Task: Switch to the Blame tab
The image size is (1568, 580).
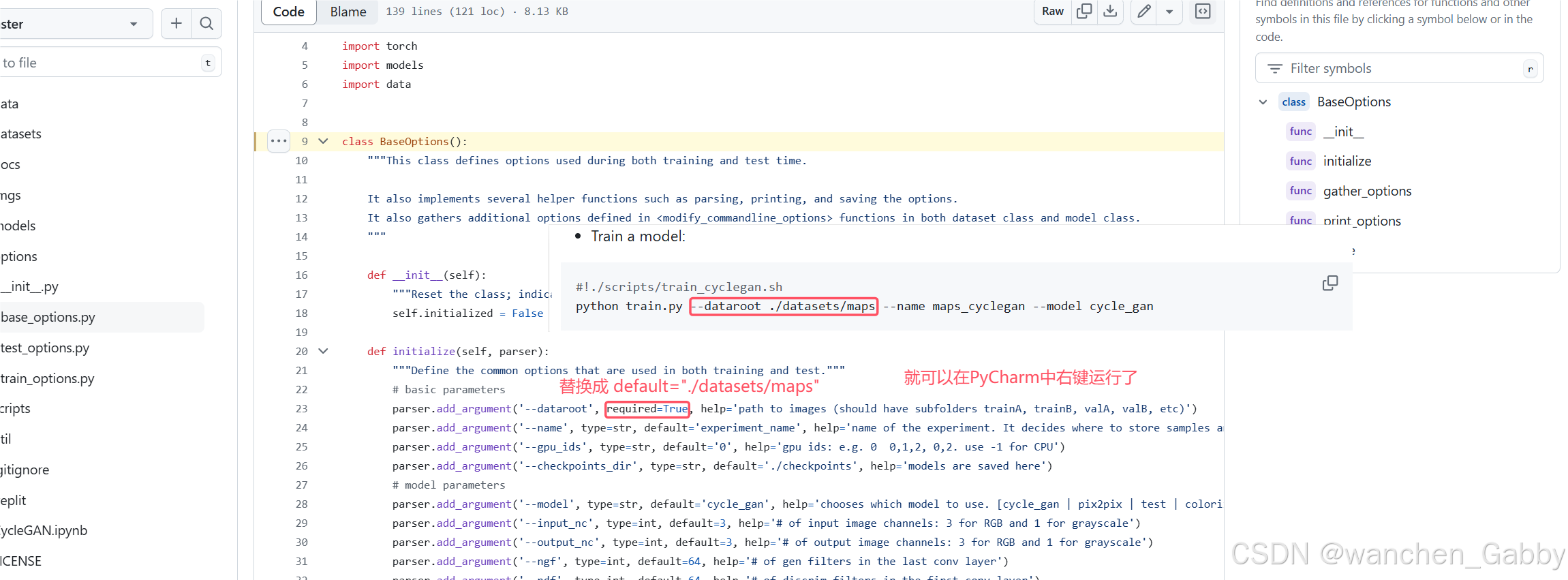Action: [348, 12]
